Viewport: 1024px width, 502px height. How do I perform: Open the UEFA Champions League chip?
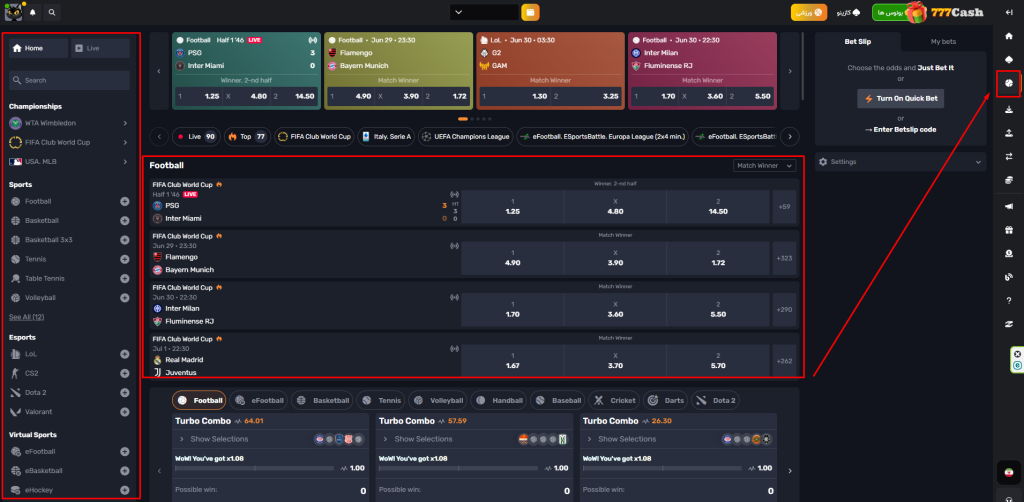click(x=466, y=137)
